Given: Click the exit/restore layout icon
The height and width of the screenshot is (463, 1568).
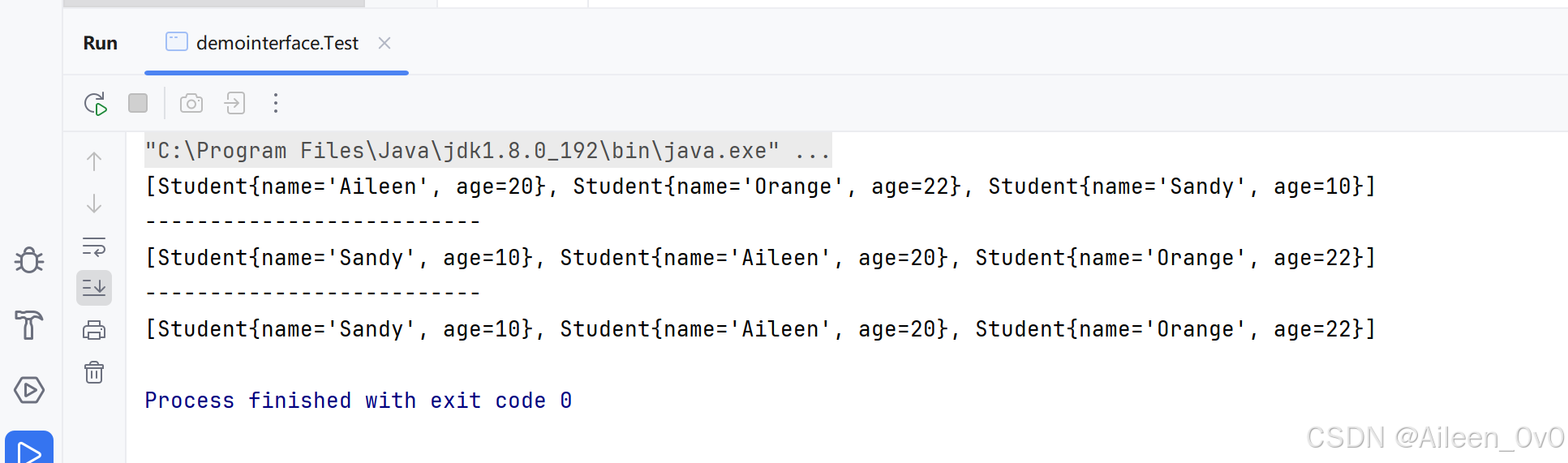Looking at the screenshot, I should pos(235,103).
